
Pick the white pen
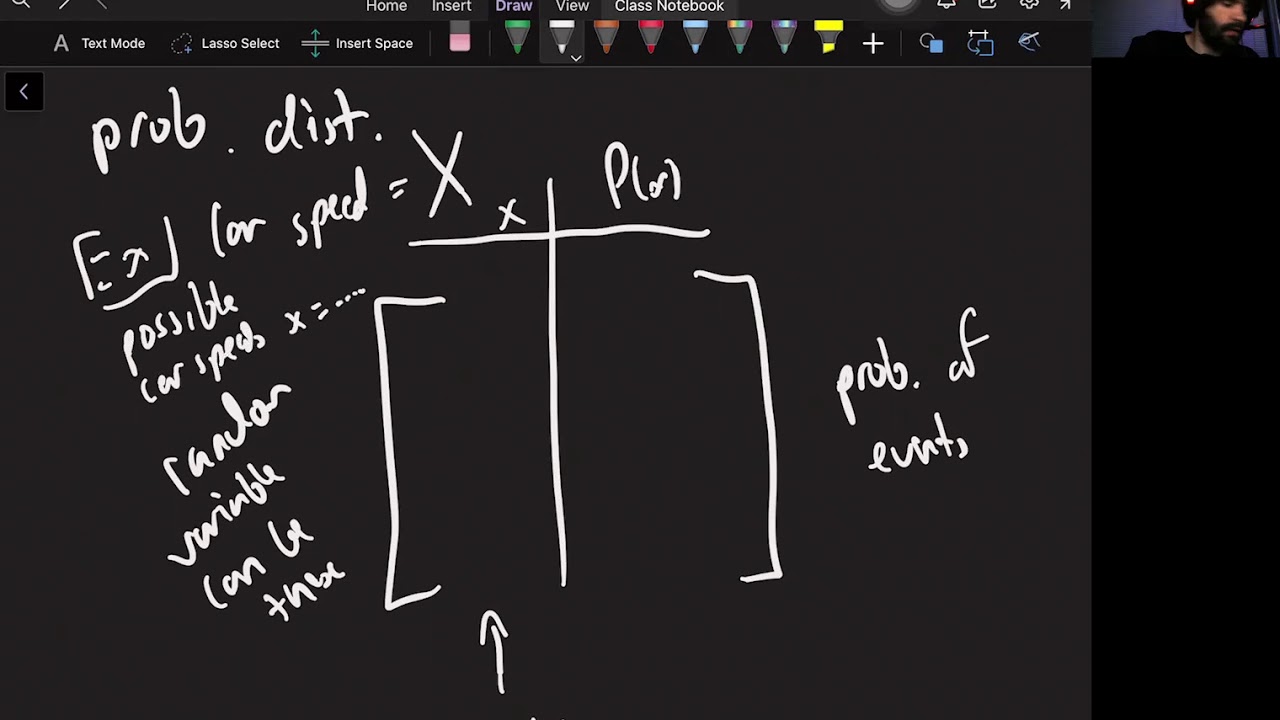561,38
